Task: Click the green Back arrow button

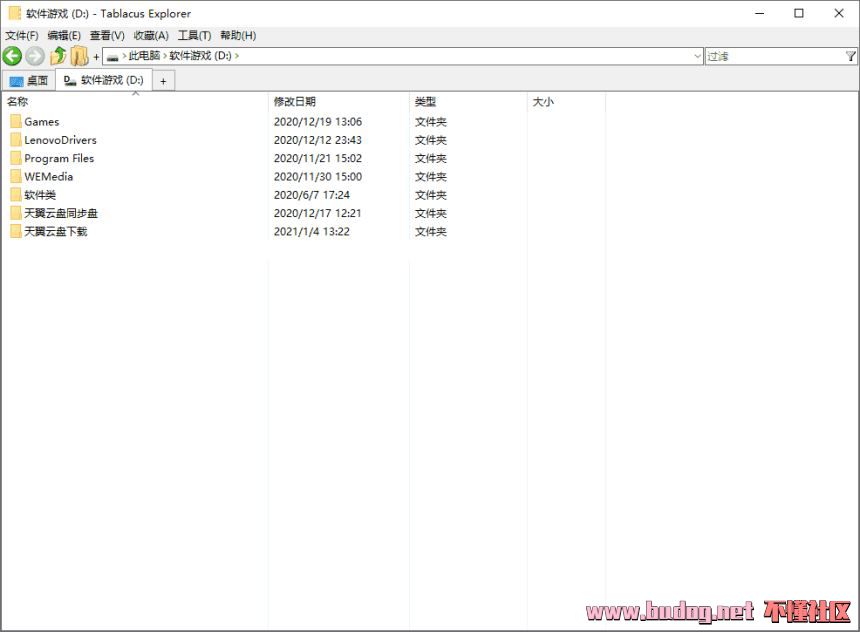Action: coord(12,56)
